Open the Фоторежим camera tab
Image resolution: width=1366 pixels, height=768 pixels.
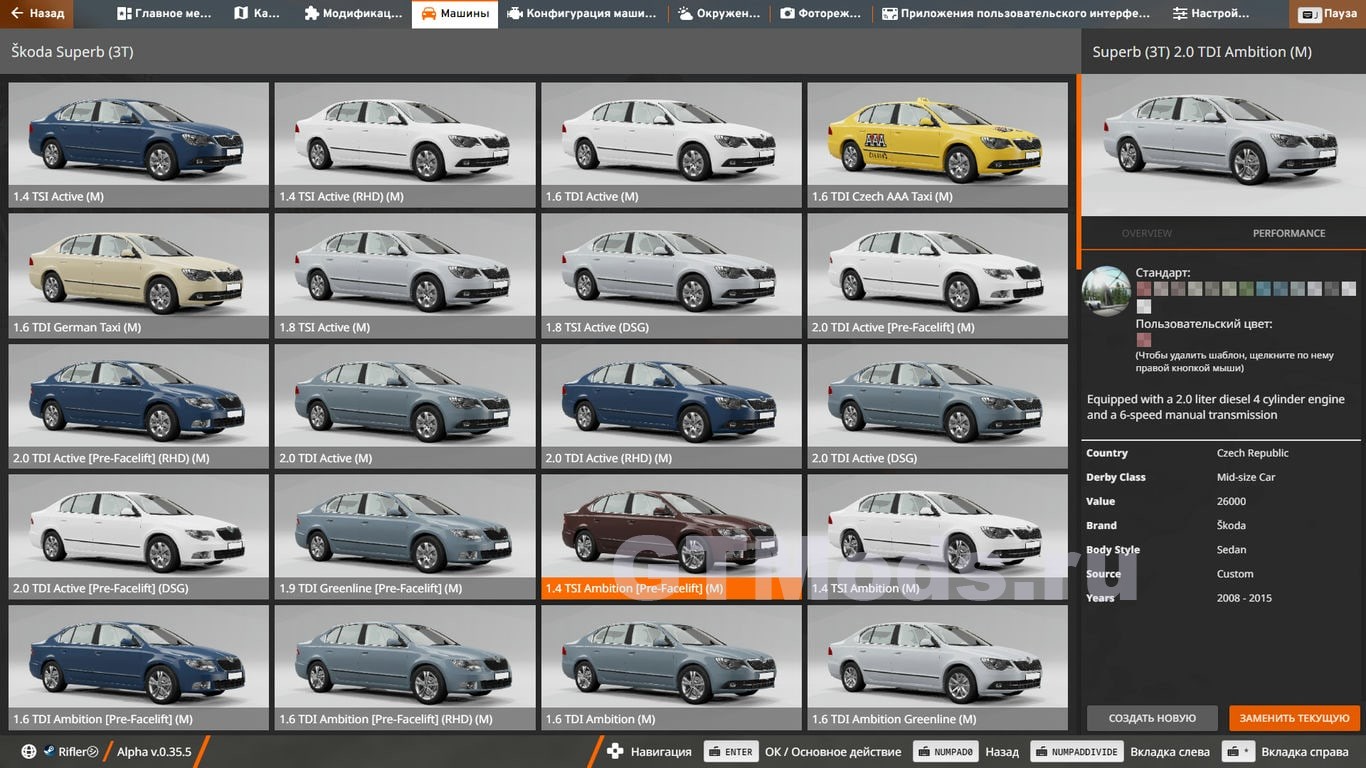(820, 14)
